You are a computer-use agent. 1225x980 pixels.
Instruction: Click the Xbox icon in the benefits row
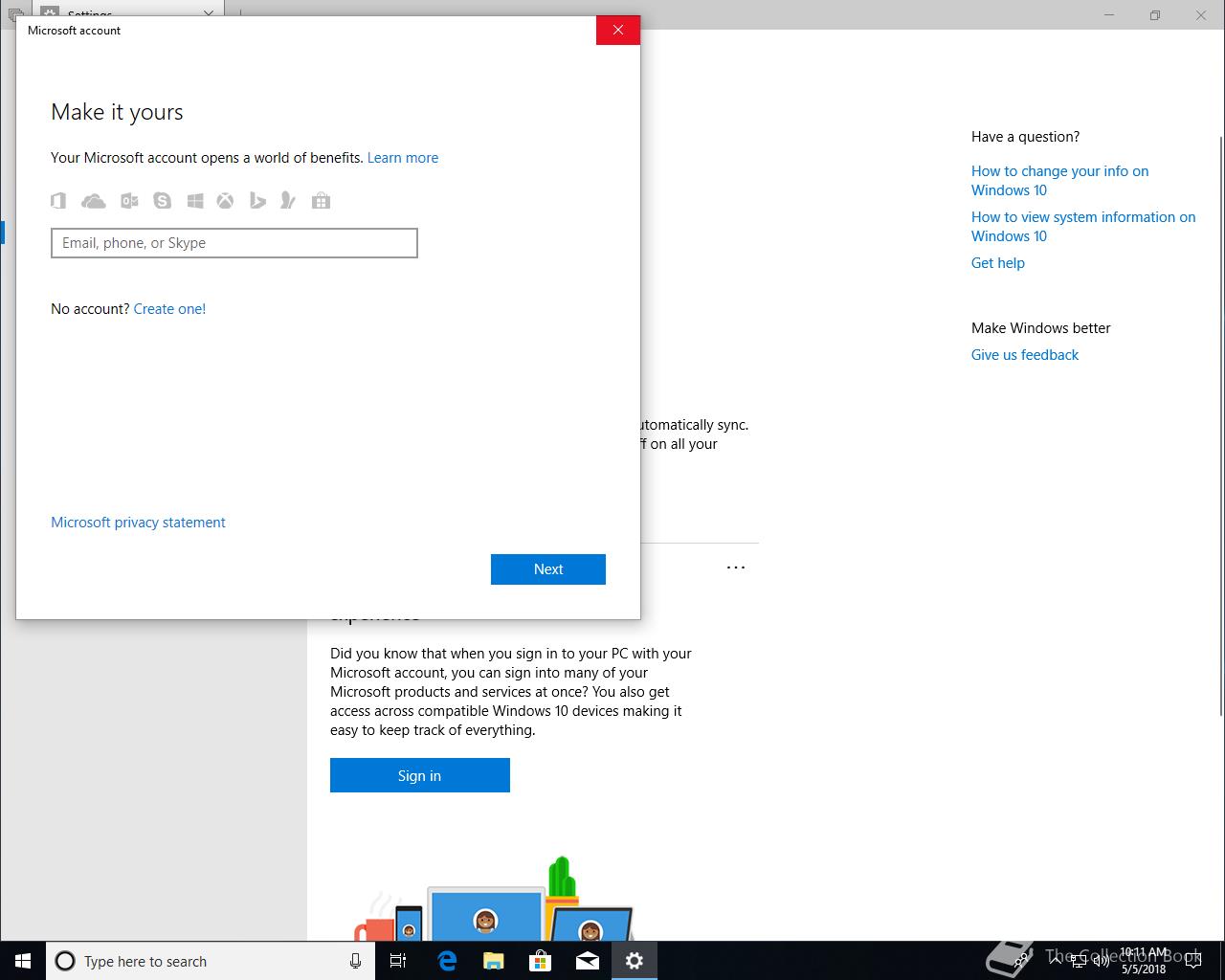click(225, 200)
